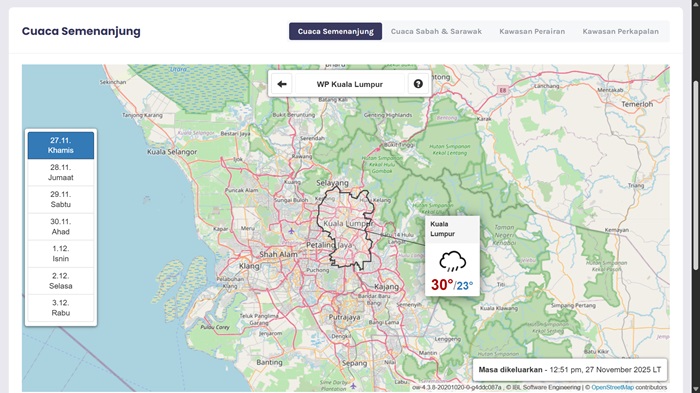This screenshot has height=393, width=700.
Task: Switch to Cuaca Semenanjung tab
Action: coord(335,31)
